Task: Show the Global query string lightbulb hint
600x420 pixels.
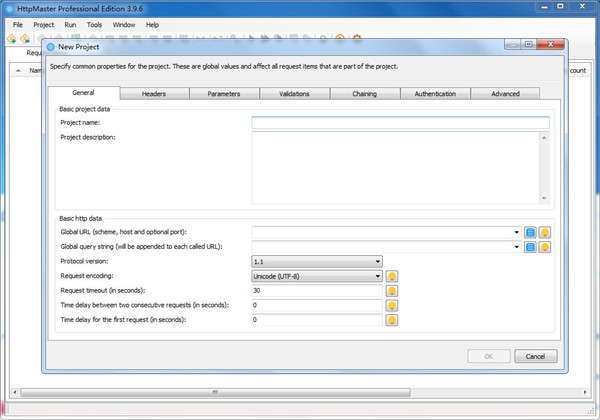Action: pyautogui.click(x=545, y=247)
